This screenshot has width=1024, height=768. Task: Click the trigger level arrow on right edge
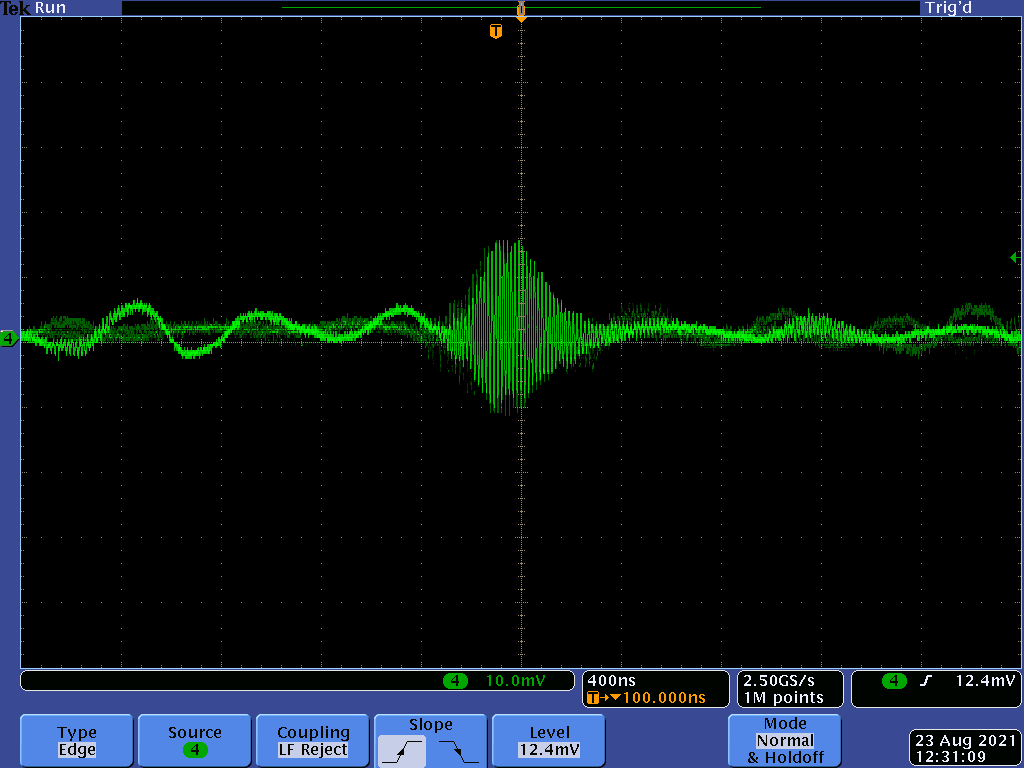tap(1015, 258)
